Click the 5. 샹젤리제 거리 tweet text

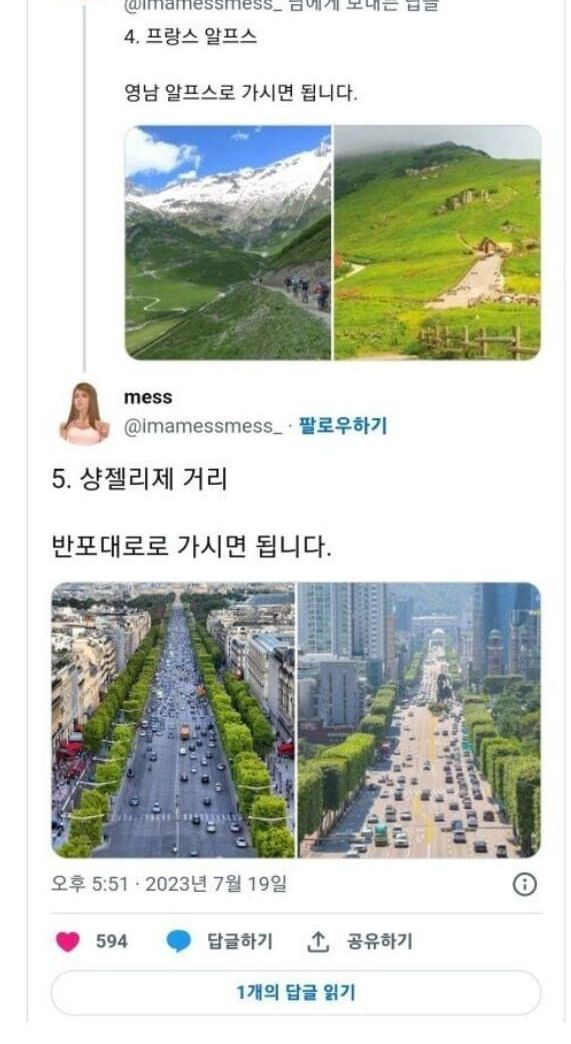coord(139,479)
